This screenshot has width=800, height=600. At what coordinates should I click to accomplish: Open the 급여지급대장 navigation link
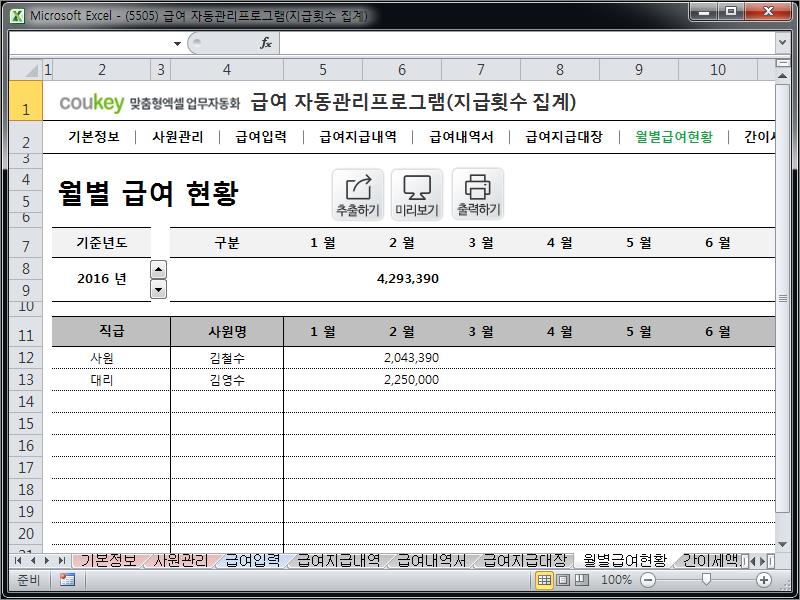tap(564, 137)
